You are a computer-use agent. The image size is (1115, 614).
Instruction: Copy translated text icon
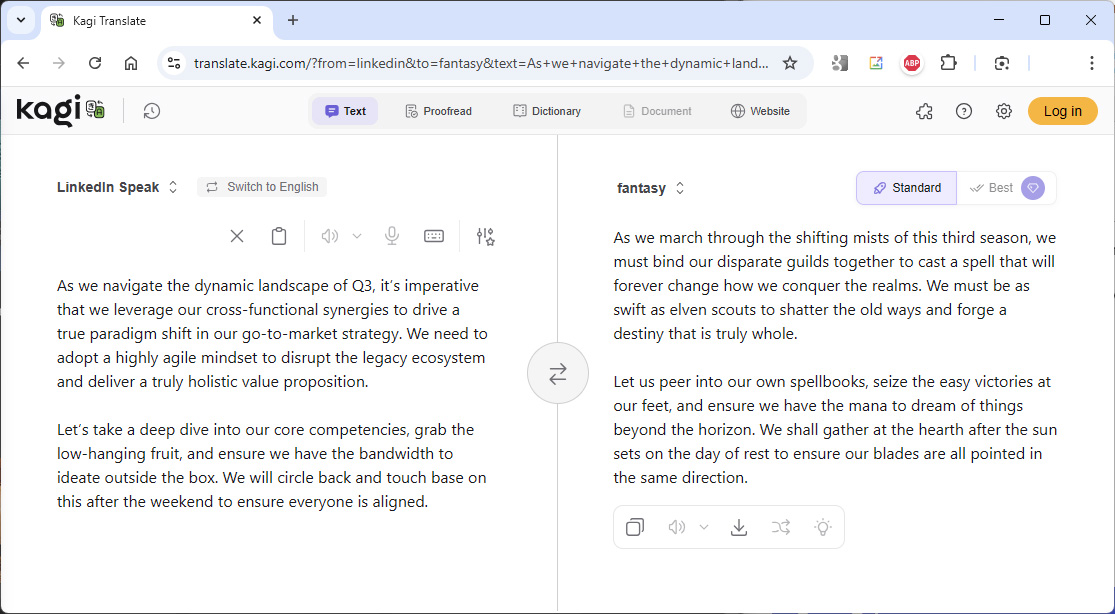click(x=635, y=527)
